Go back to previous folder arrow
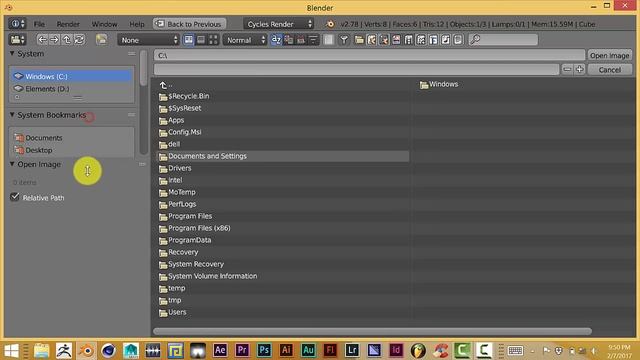The width and height of the screenshot is (640, 360). tap(42, 40)
